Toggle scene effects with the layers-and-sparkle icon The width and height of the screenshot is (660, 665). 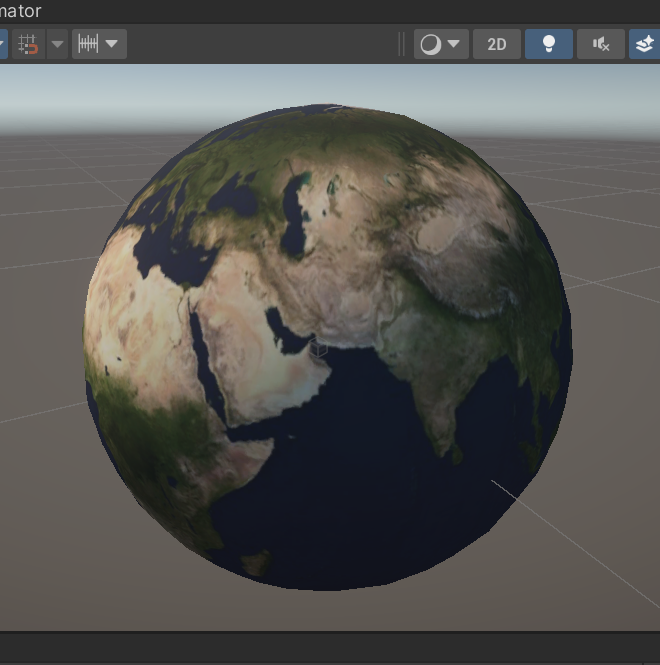pyautogui.click(x=644, y=44)
